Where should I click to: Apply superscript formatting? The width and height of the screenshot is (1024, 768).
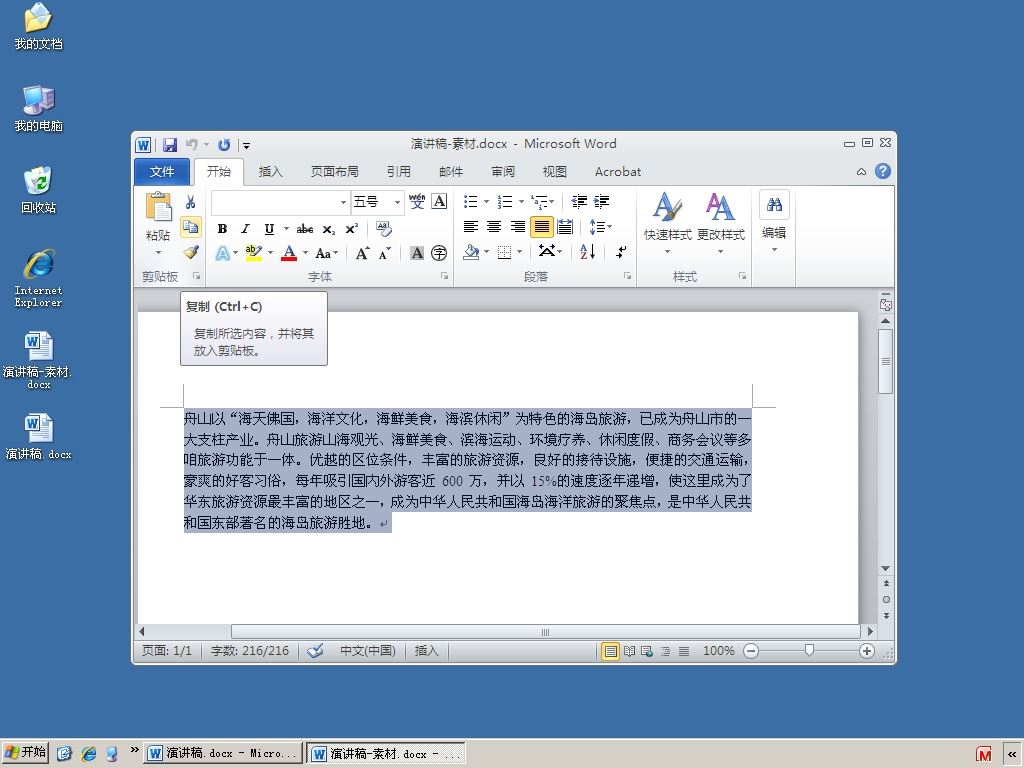(351, 229)
